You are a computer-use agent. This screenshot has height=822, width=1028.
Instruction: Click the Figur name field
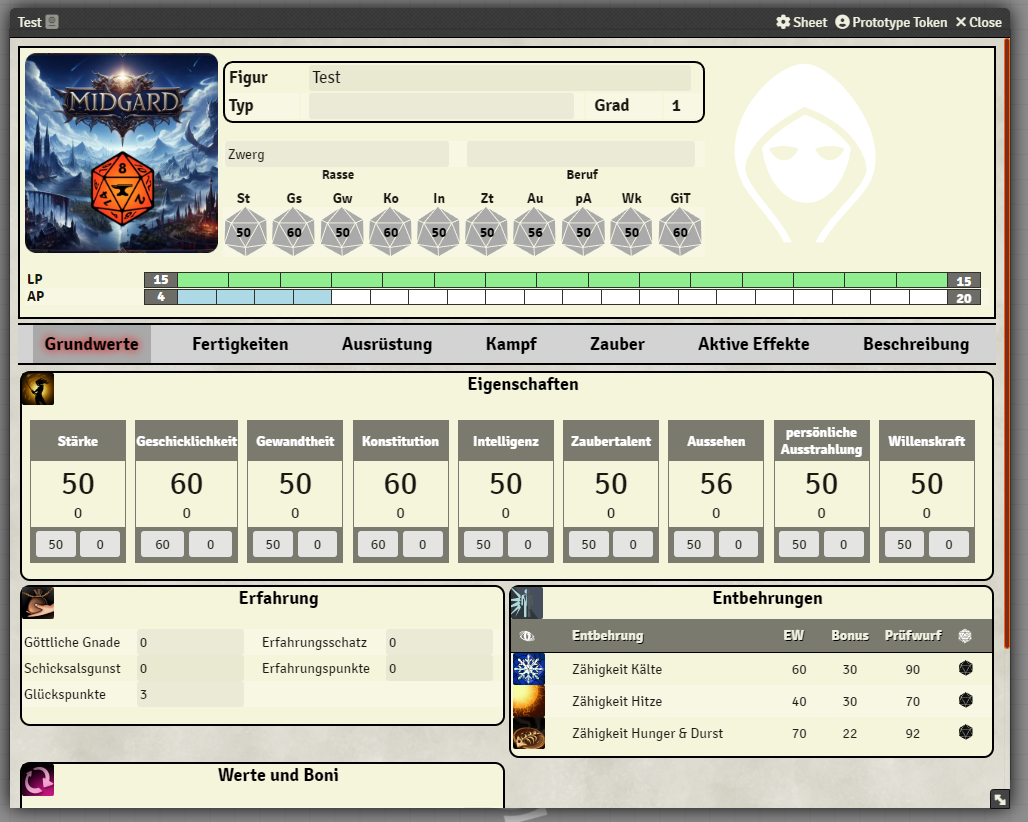tap(500, 78)
